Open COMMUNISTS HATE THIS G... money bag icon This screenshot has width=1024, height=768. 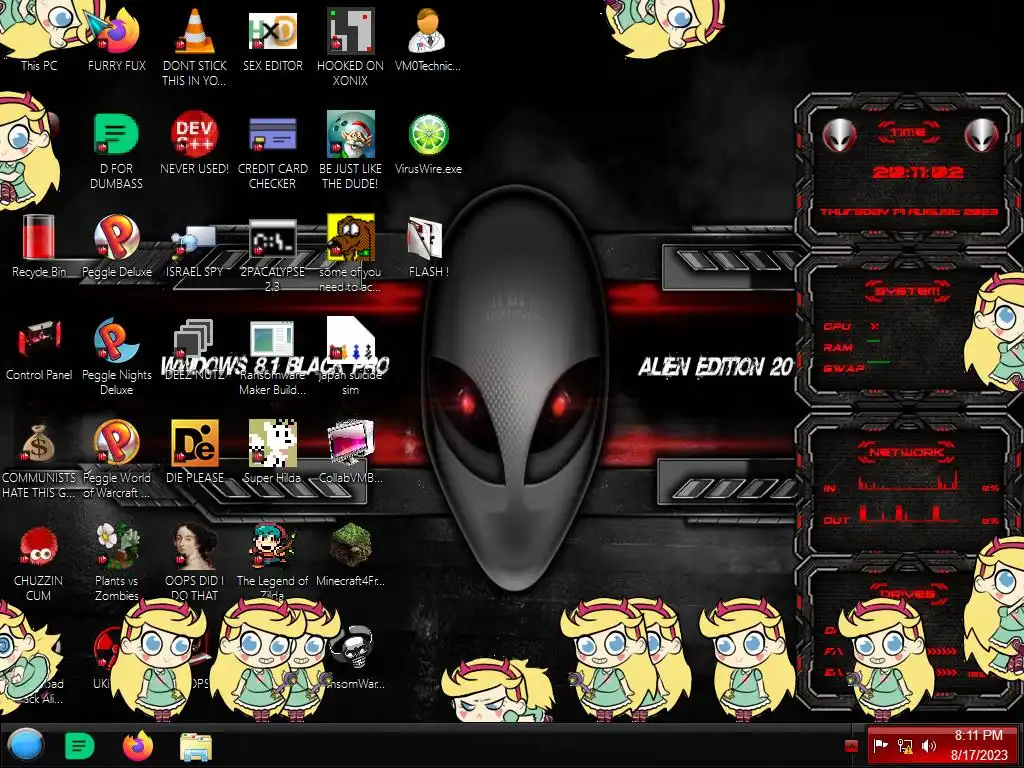click(39, 460)
